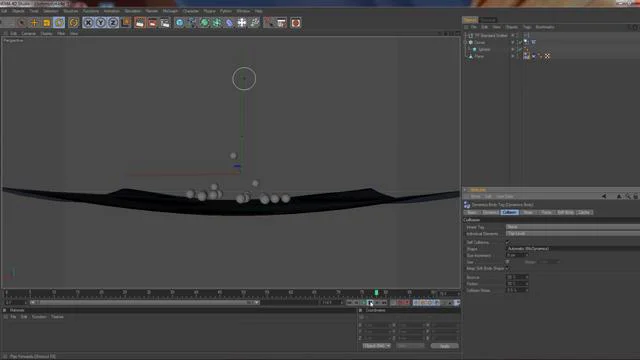Screen dimensions: 640x360
Task: Click the Bounce value field
Action: point(516,277)
